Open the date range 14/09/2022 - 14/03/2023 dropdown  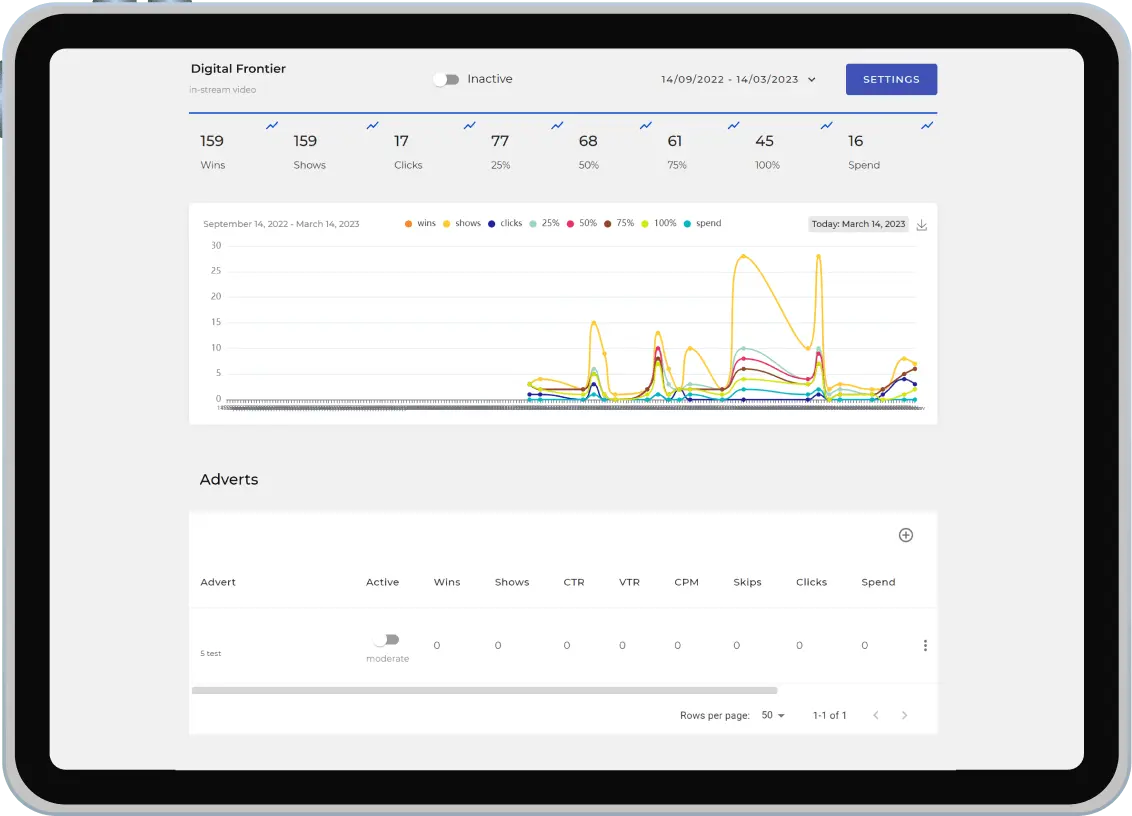(x=738, y=80)
